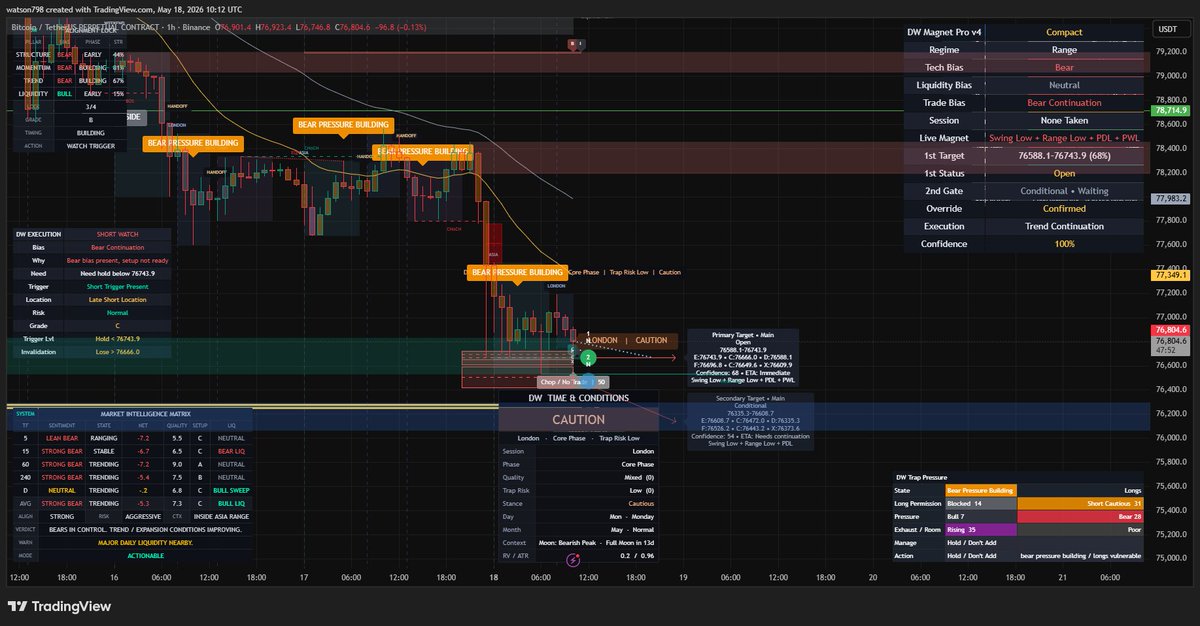
Task: Click the 9.0 quality in the 60 row
Action: coord(176,464)
